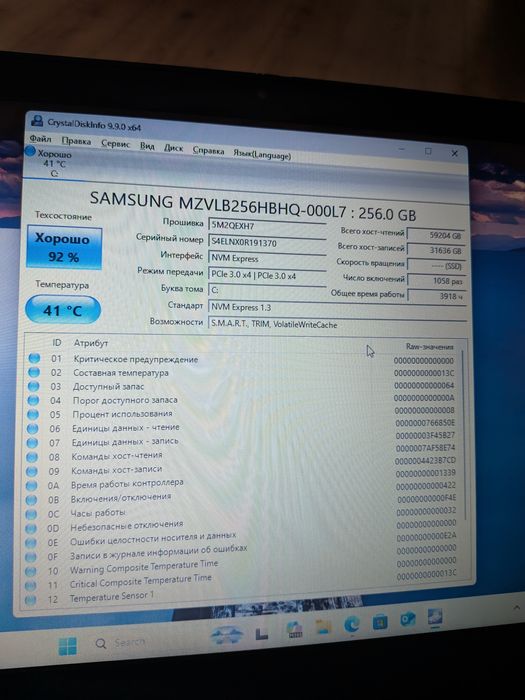
Task: Click the Raw-значения column header
Action: click(x=429, y=346)
